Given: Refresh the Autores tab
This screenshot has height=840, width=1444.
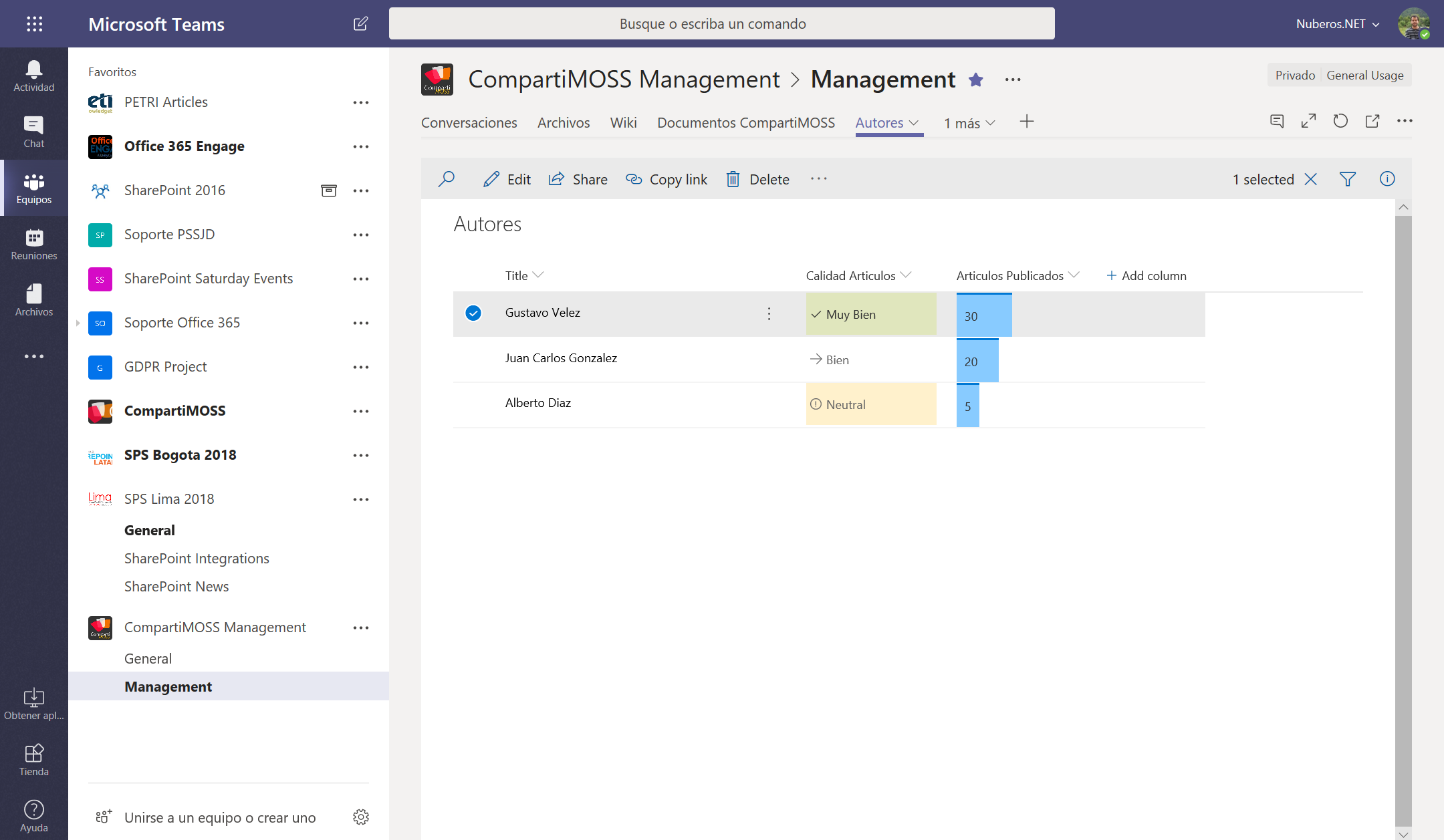Looking at the screenshot, I should click(x=1341, y=121).
